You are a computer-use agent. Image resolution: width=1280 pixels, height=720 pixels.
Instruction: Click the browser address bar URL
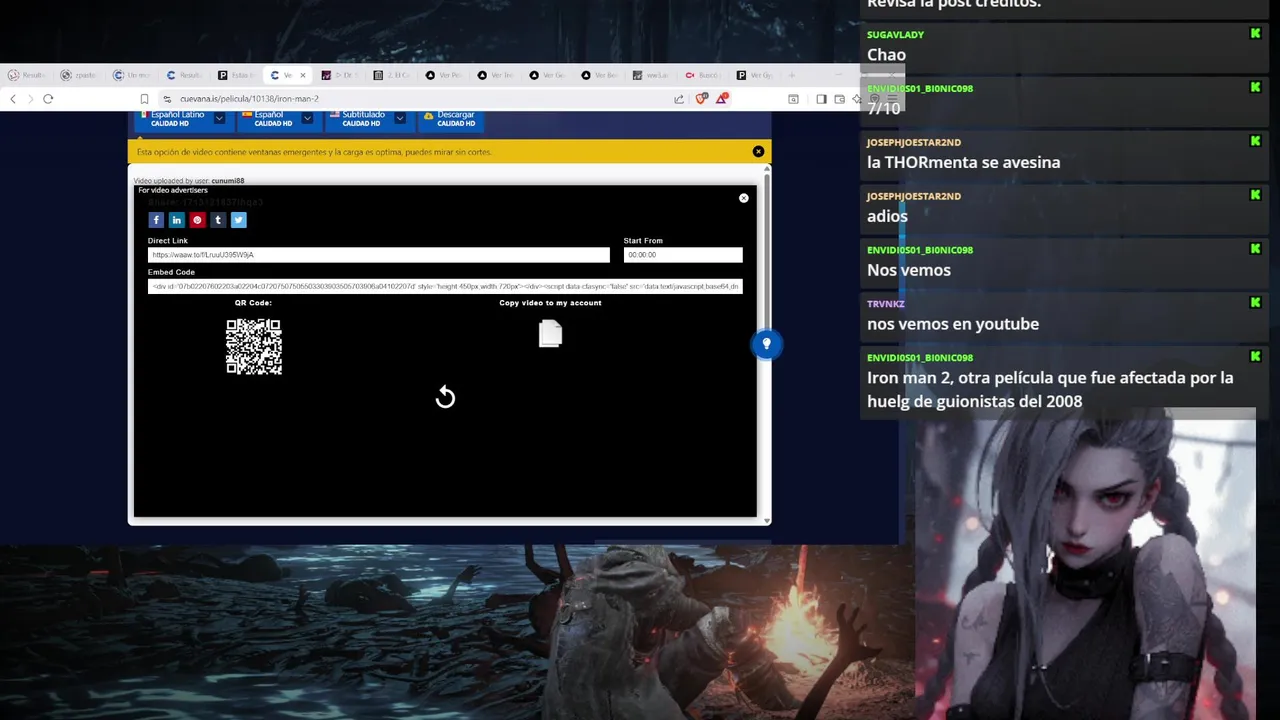249,99
